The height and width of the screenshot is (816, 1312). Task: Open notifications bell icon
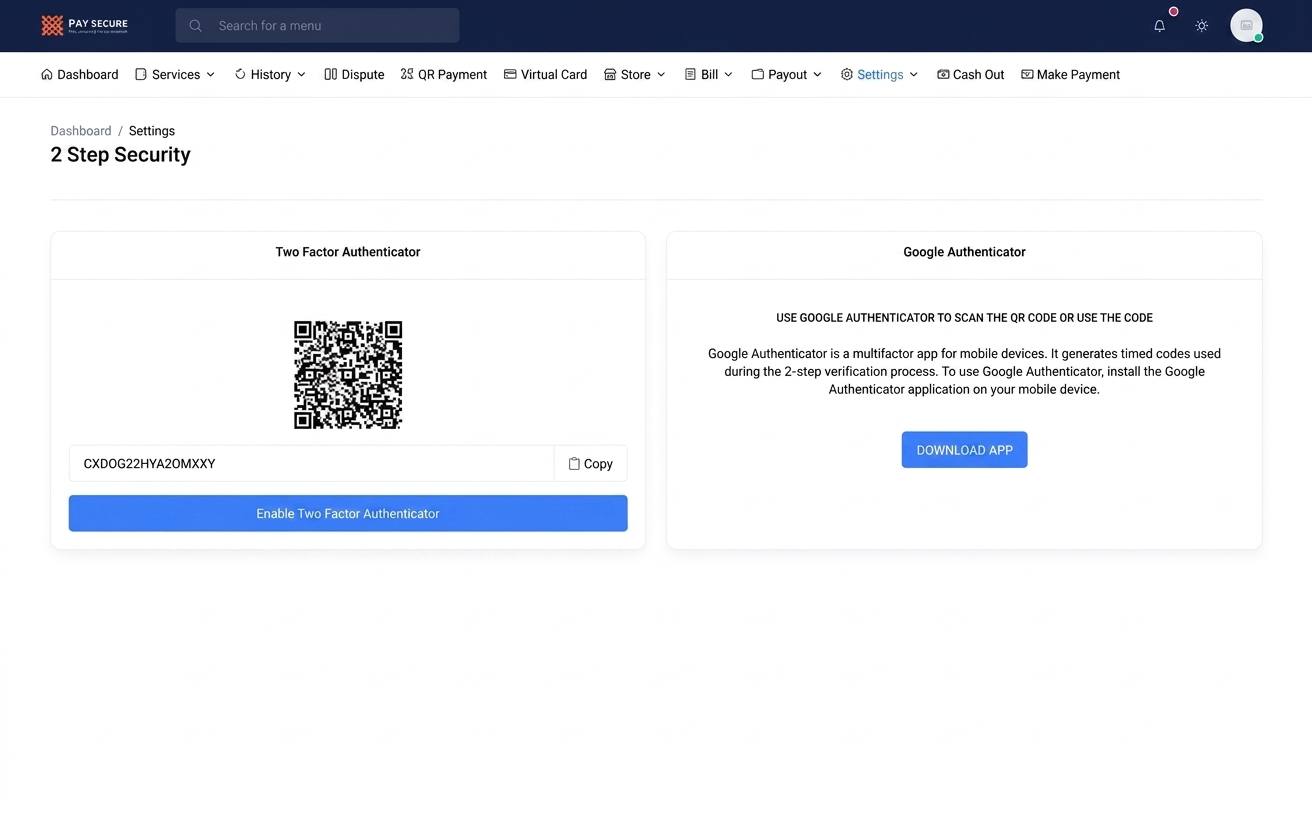pos(1160,26)
